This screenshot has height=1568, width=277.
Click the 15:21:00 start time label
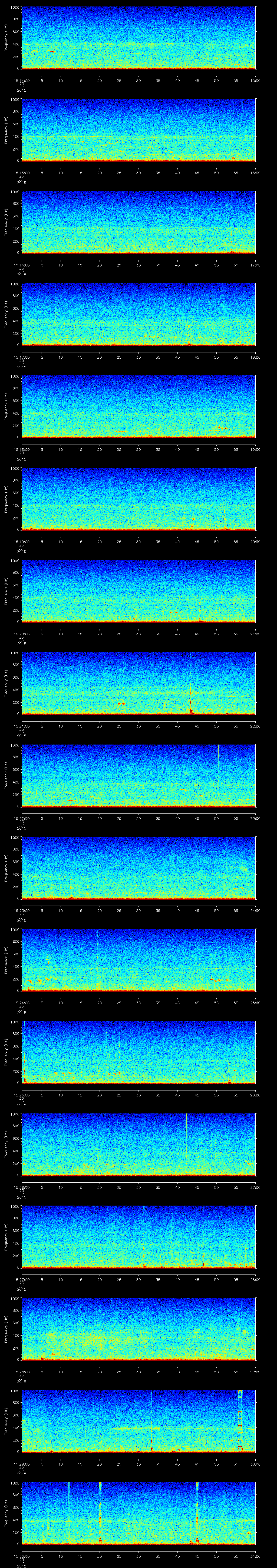pos(21,726)
